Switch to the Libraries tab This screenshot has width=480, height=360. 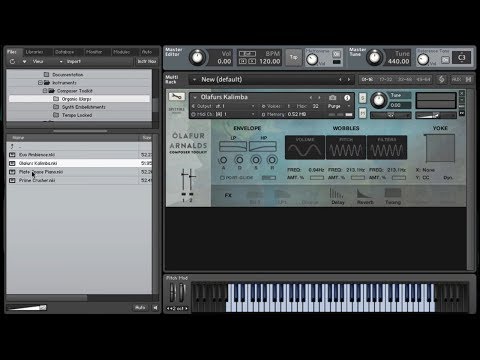[35, 52]
